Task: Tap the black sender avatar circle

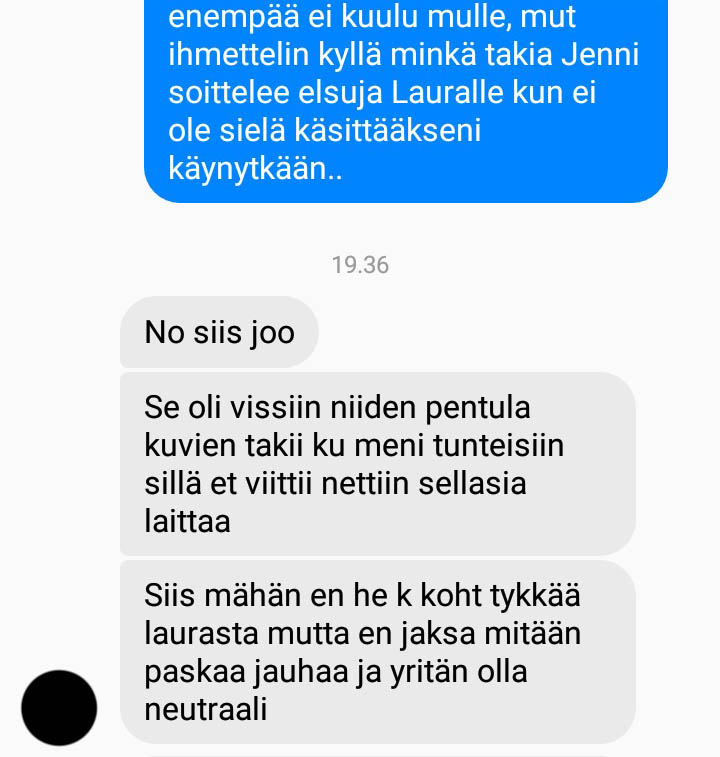Action: (59, 708)
